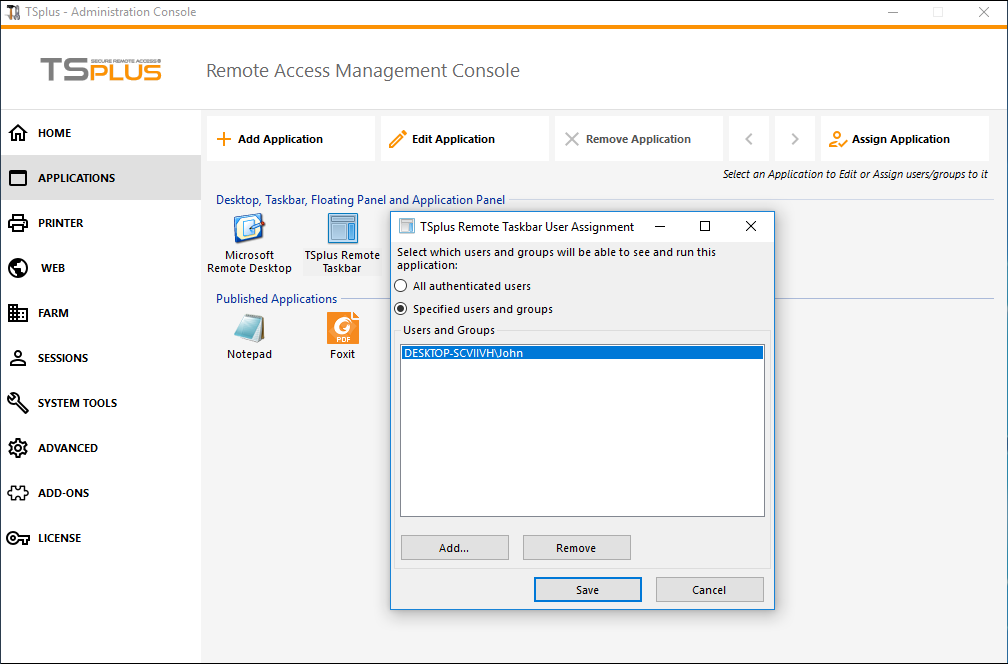Open the Advanced gear icon
Screen dimensions: 1008x664
(x=18, y=448)
